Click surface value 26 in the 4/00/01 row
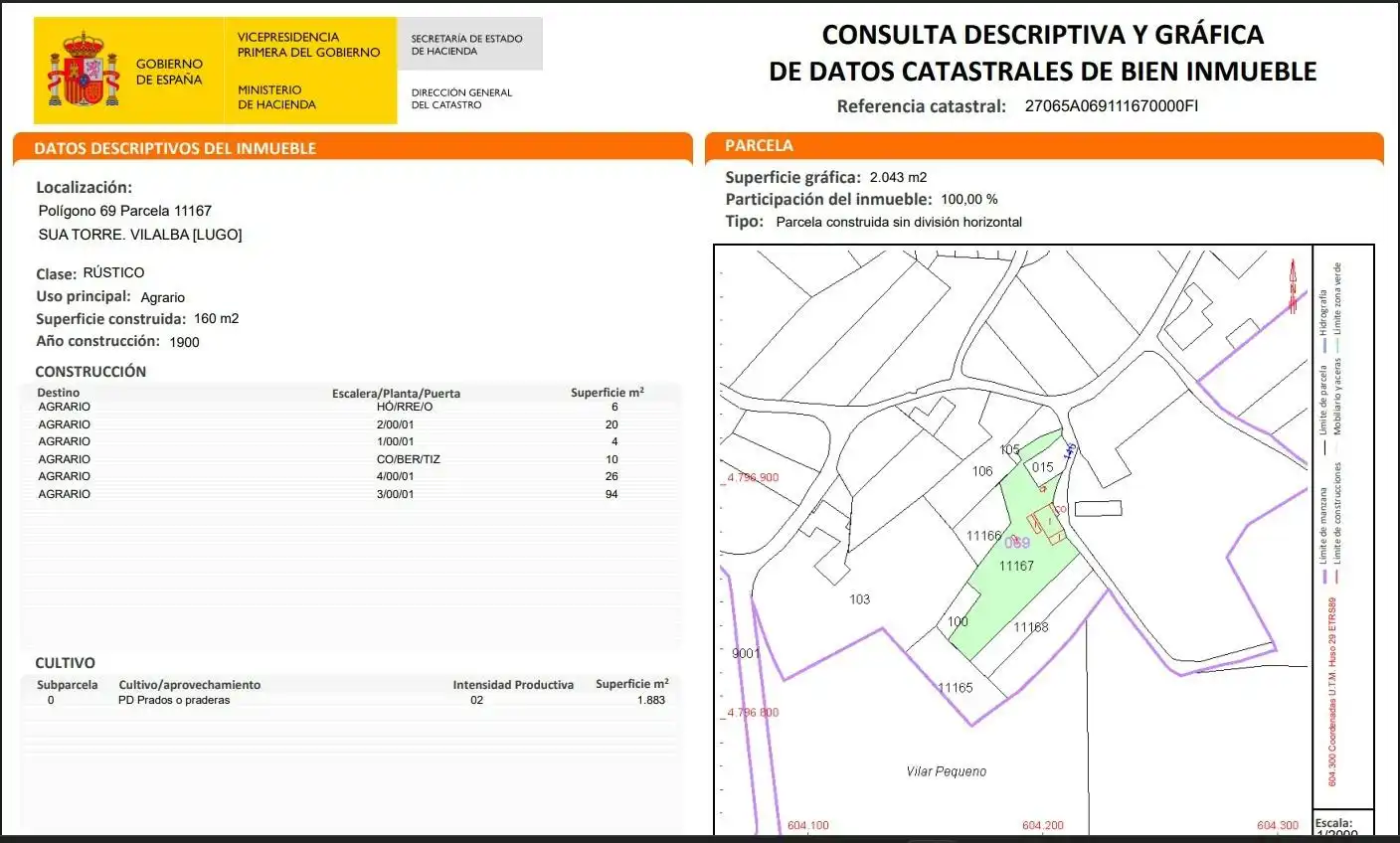Viewport: 1400px width, 843px height. coord(612,476)
